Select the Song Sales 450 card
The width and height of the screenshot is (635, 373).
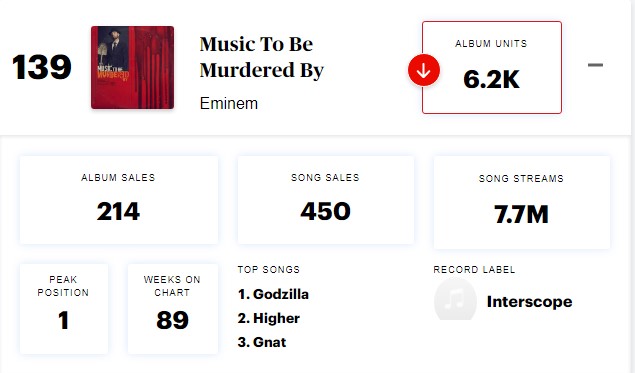coord(326,200)
